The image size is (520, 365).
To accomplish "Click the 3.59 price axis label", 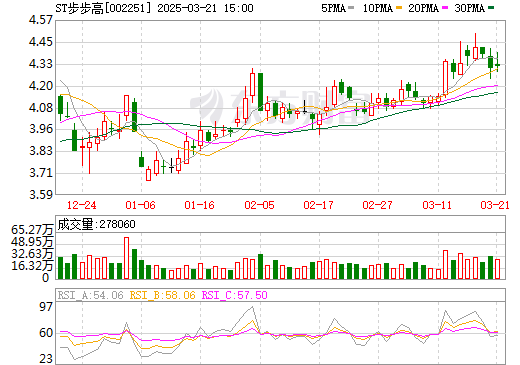I will click(x=41, y=195).
